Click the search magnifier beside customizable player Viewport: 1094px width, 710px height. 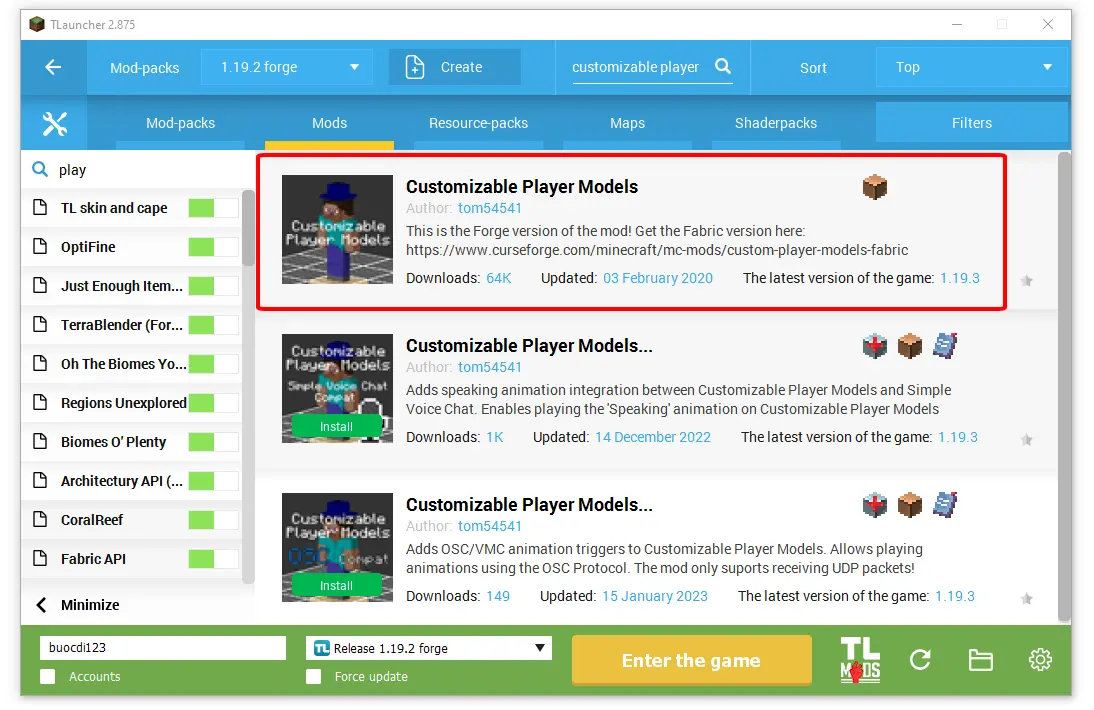click(723, 66)
